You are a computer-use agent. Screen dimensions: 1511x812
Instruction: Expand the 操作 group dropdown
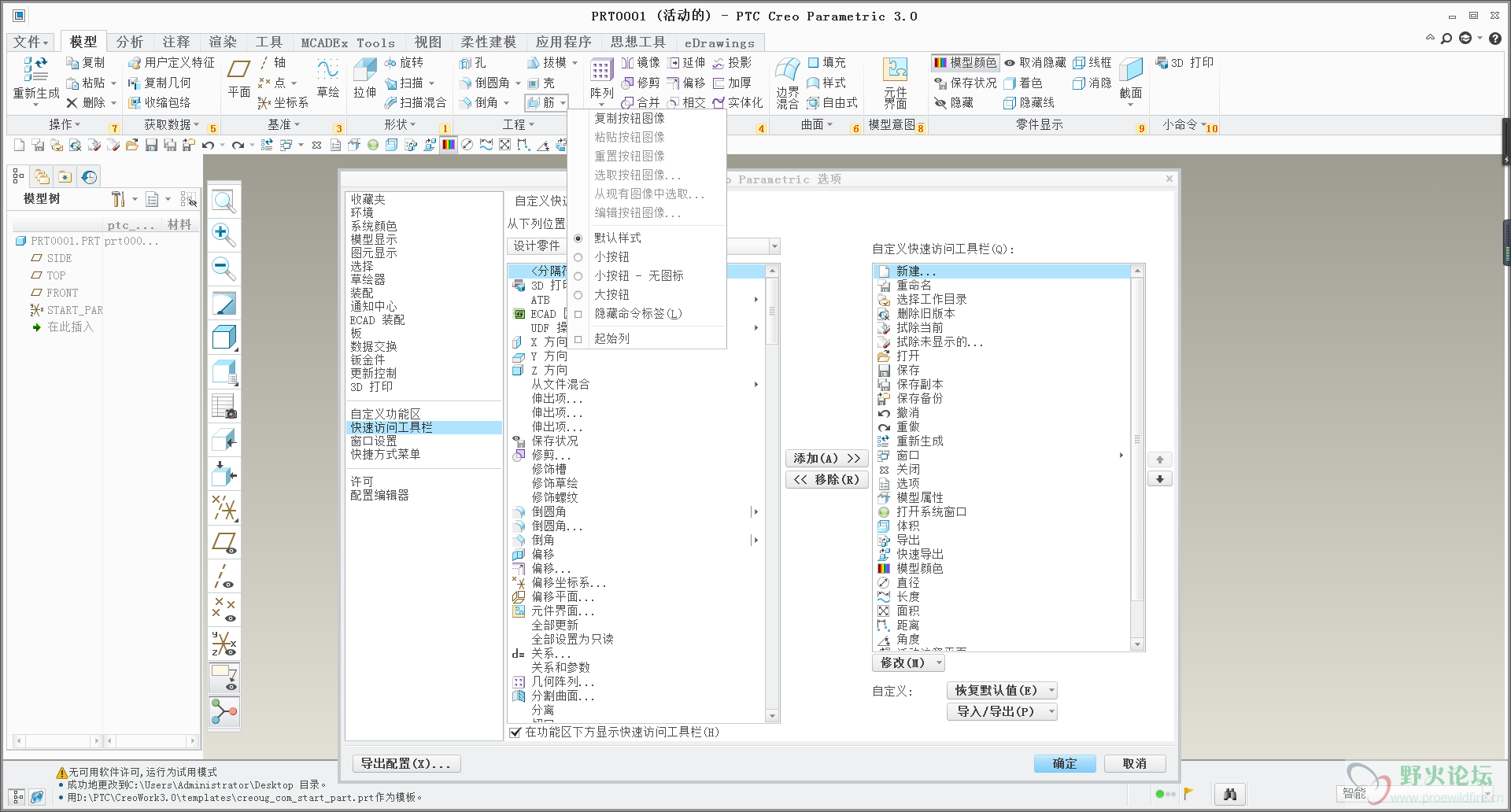65,124
